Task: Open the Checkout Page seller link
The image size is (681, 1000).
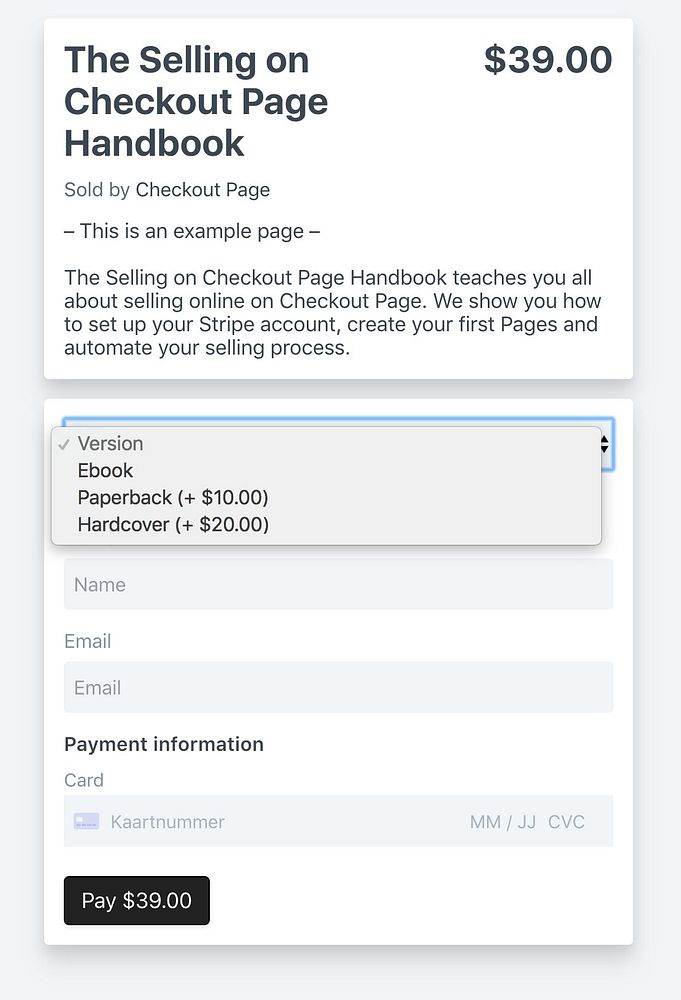Action: click(202, 190)
